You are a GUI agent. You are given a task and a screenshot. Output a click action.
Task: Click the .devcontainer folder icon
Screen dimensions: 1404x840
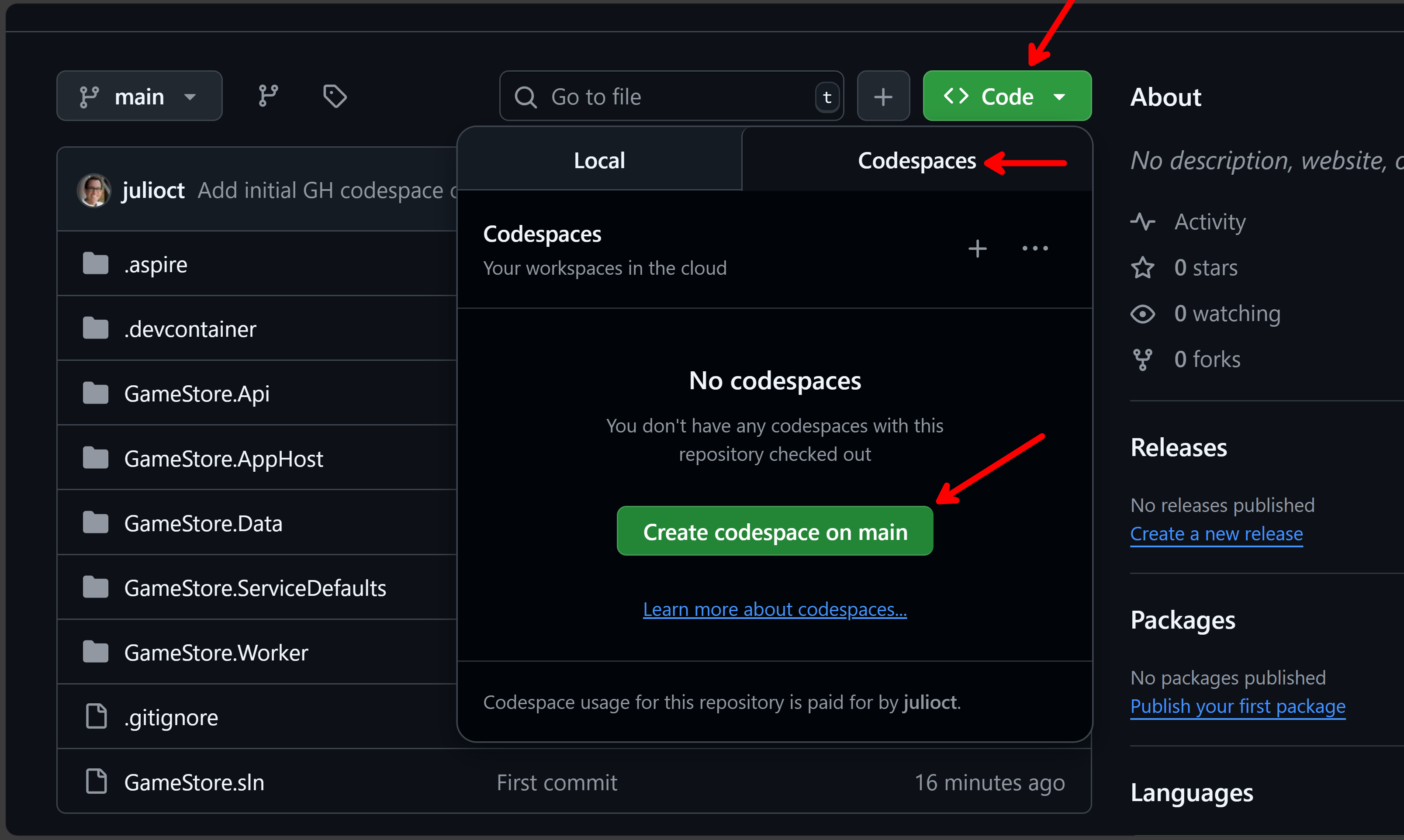coord(96,328)
